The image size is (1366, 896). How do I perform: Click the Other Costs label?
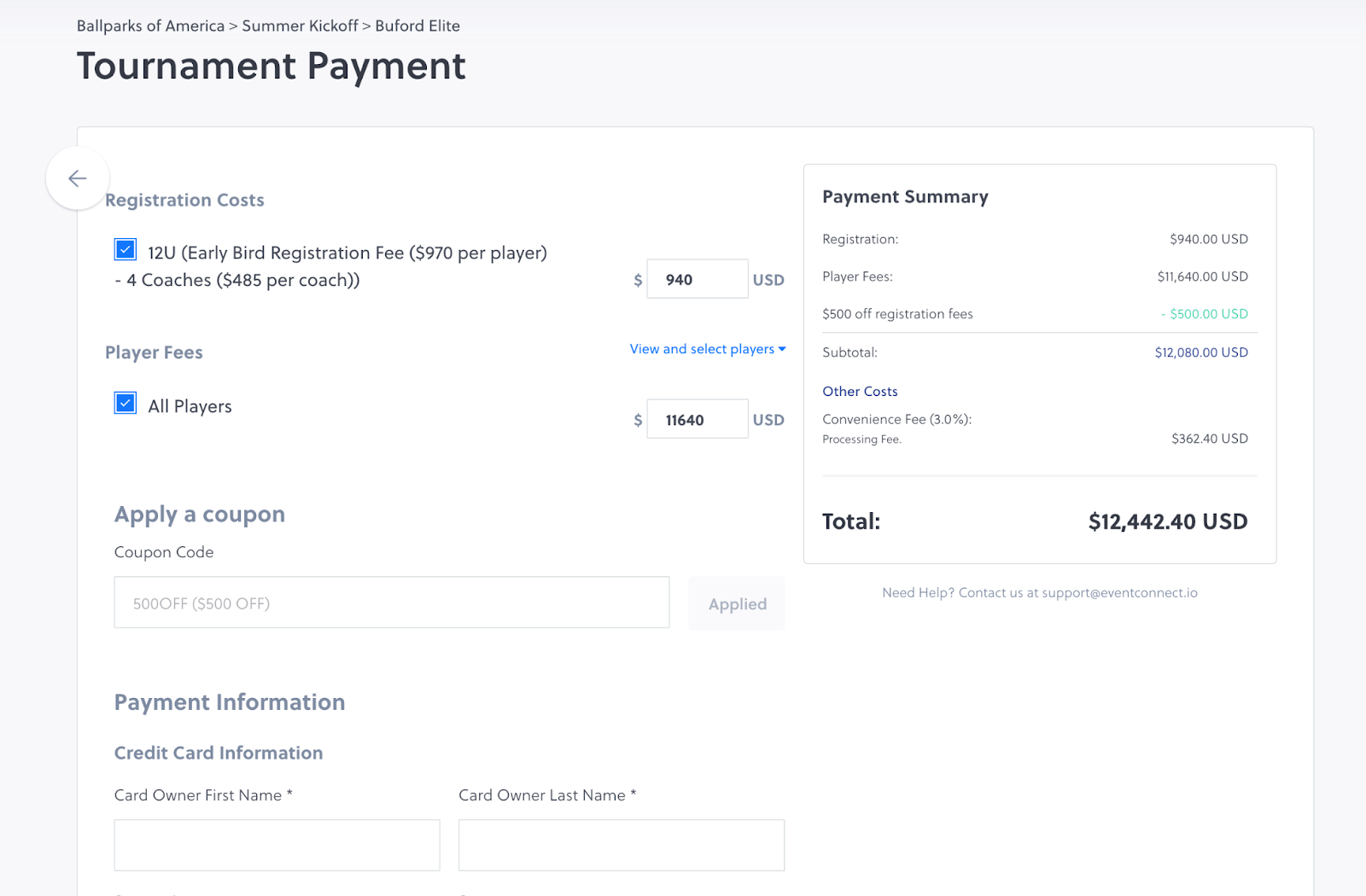860,391
